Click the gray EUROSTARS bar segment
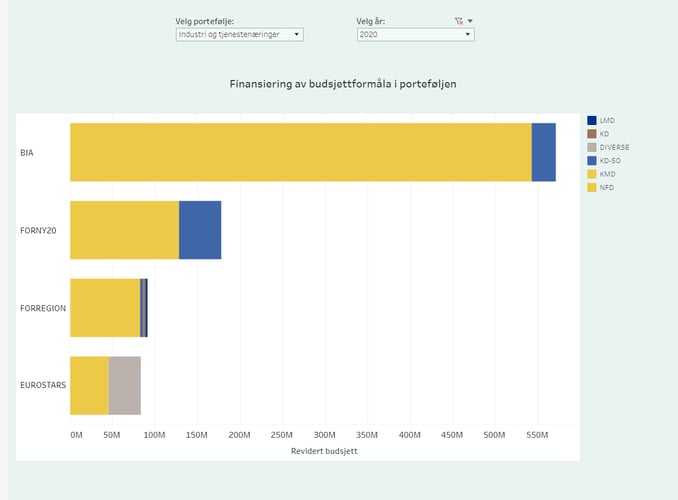 pos(125,385)
